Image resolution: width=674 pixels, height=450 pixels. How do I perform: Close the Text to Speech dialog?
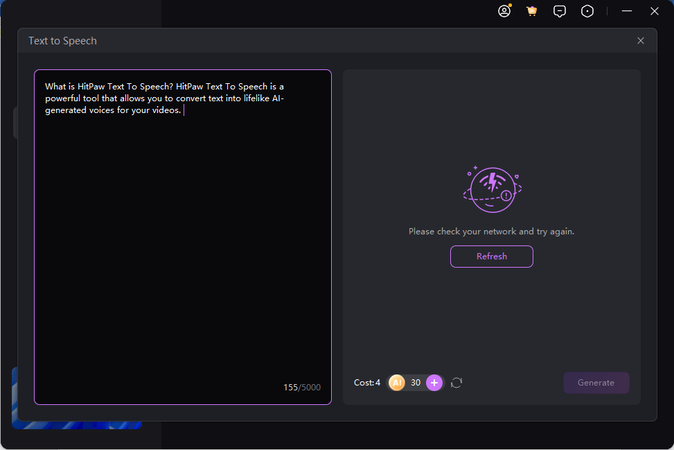click(640, 40)
